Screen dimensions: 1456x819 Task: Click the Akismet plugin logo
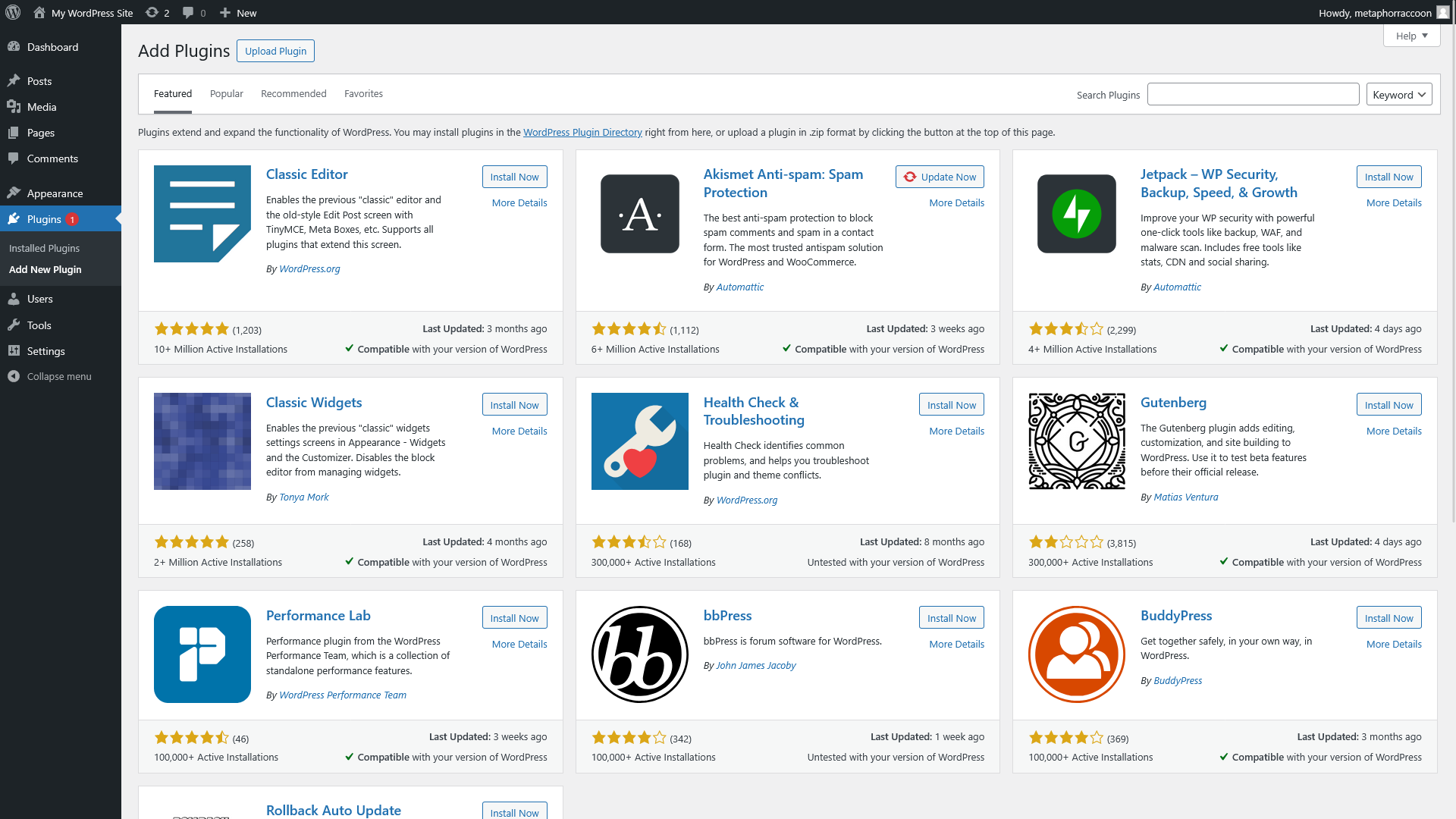coord(639,214)
